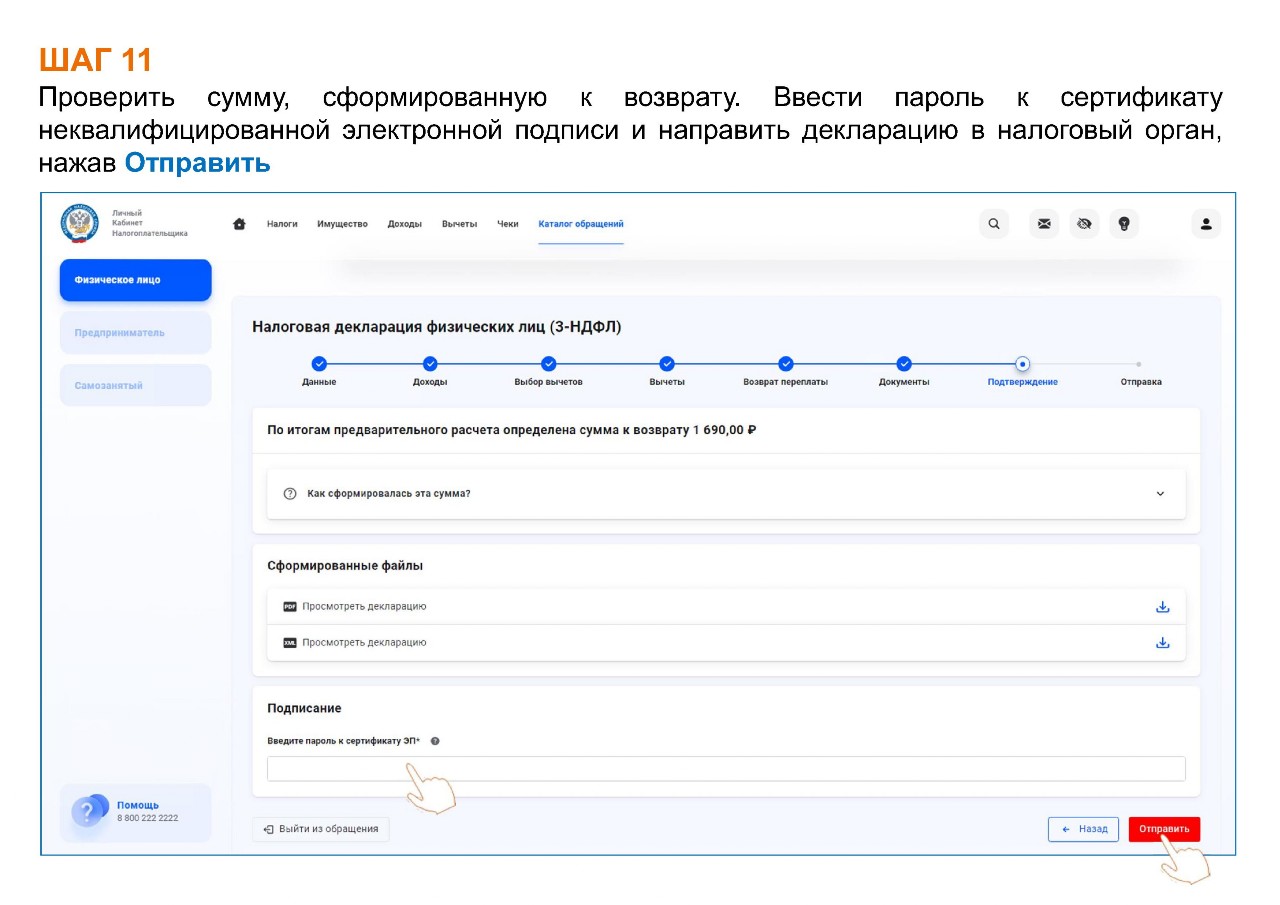Download the XML declaration file
This screenshot has height=905, width=1280.
point(1162,643)
